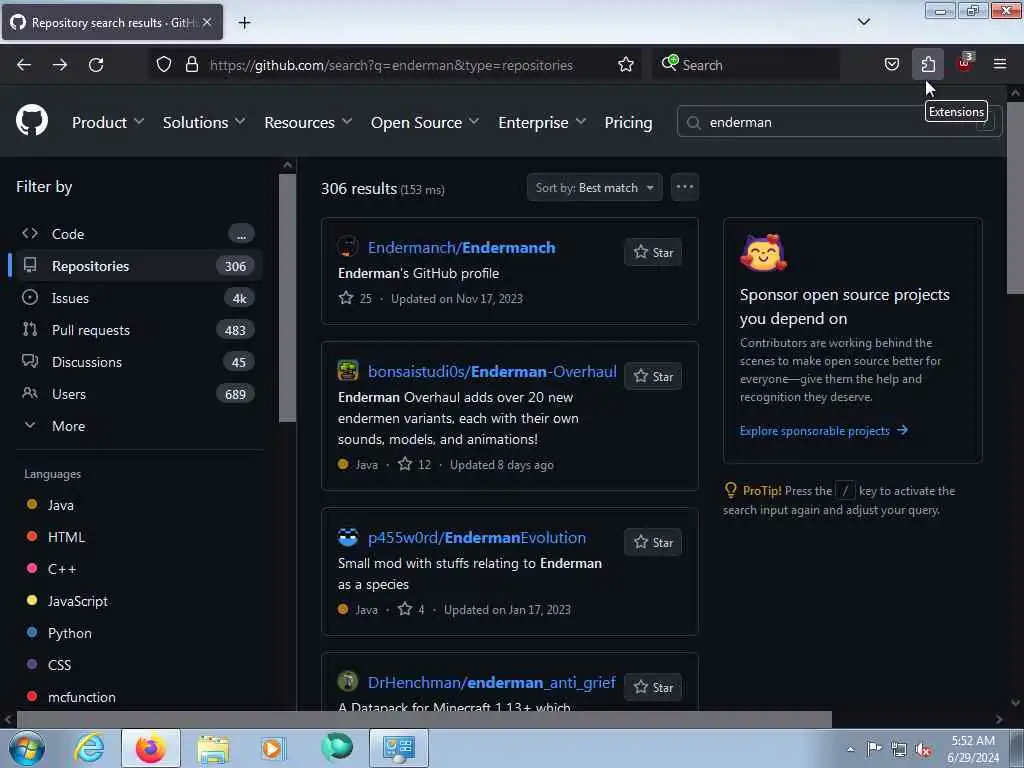1024x768 pixels.
Task: Click the sidebar vertical scrollbar
Action: pos(287,297)
